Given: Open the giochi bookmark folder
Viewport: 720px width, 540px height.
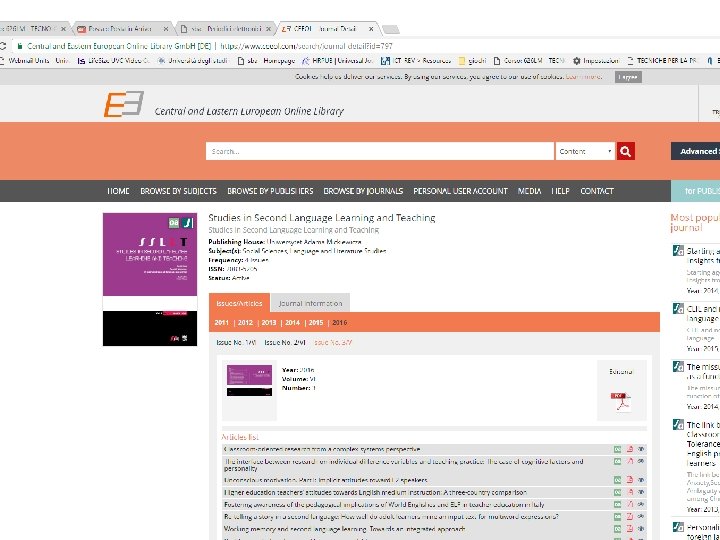Looking at the screenshot, I should coord(472,61).
